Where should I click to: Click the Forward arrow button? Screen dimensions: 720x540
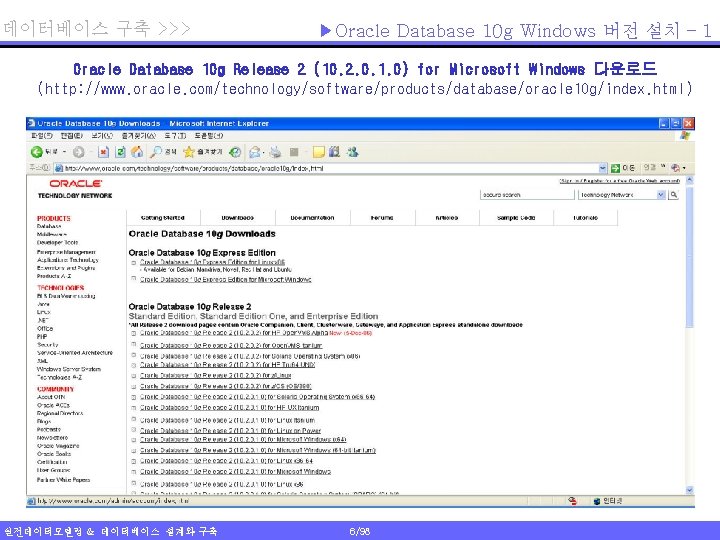79,152
